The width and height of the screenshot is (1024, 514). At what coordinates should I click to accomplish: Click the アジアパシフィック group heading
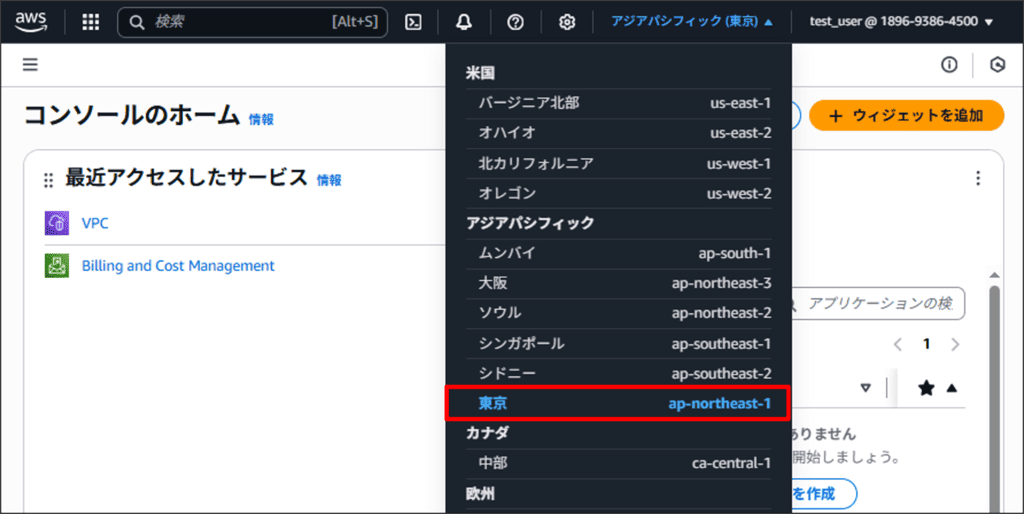[530, 223]
